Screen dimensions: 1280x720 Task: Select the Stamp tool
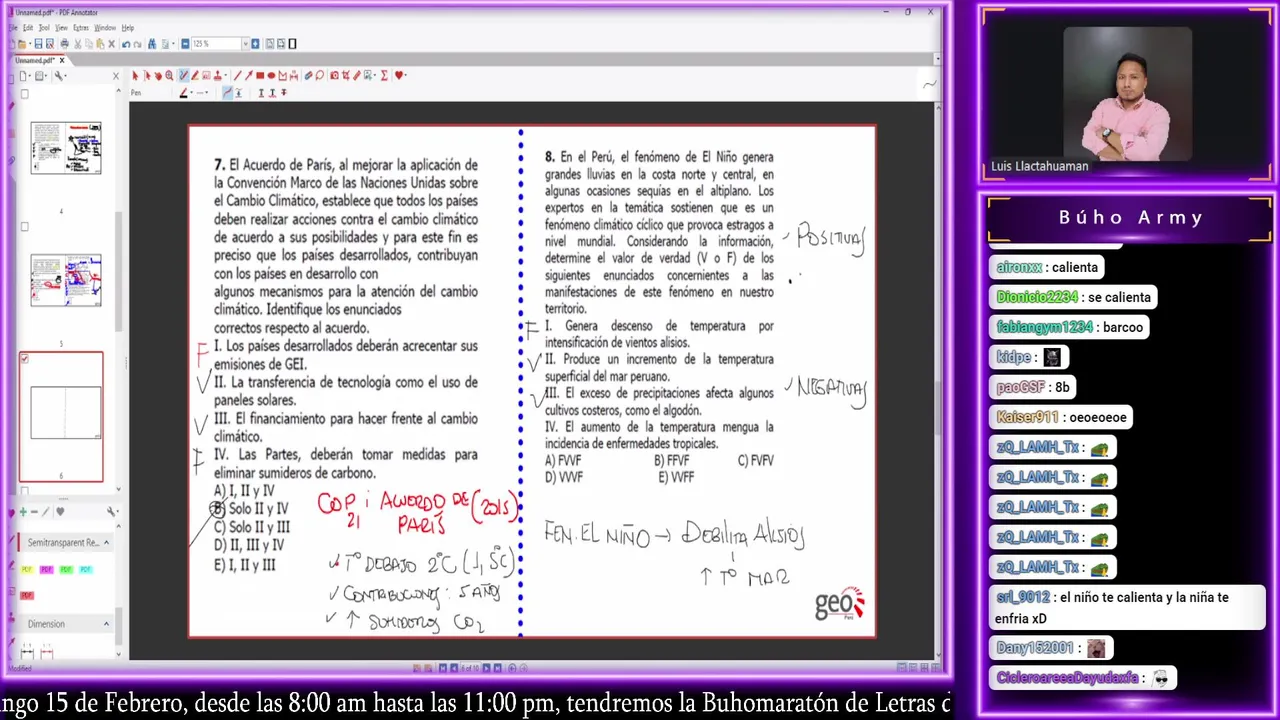pyautogui.click(x=218, y=76)
